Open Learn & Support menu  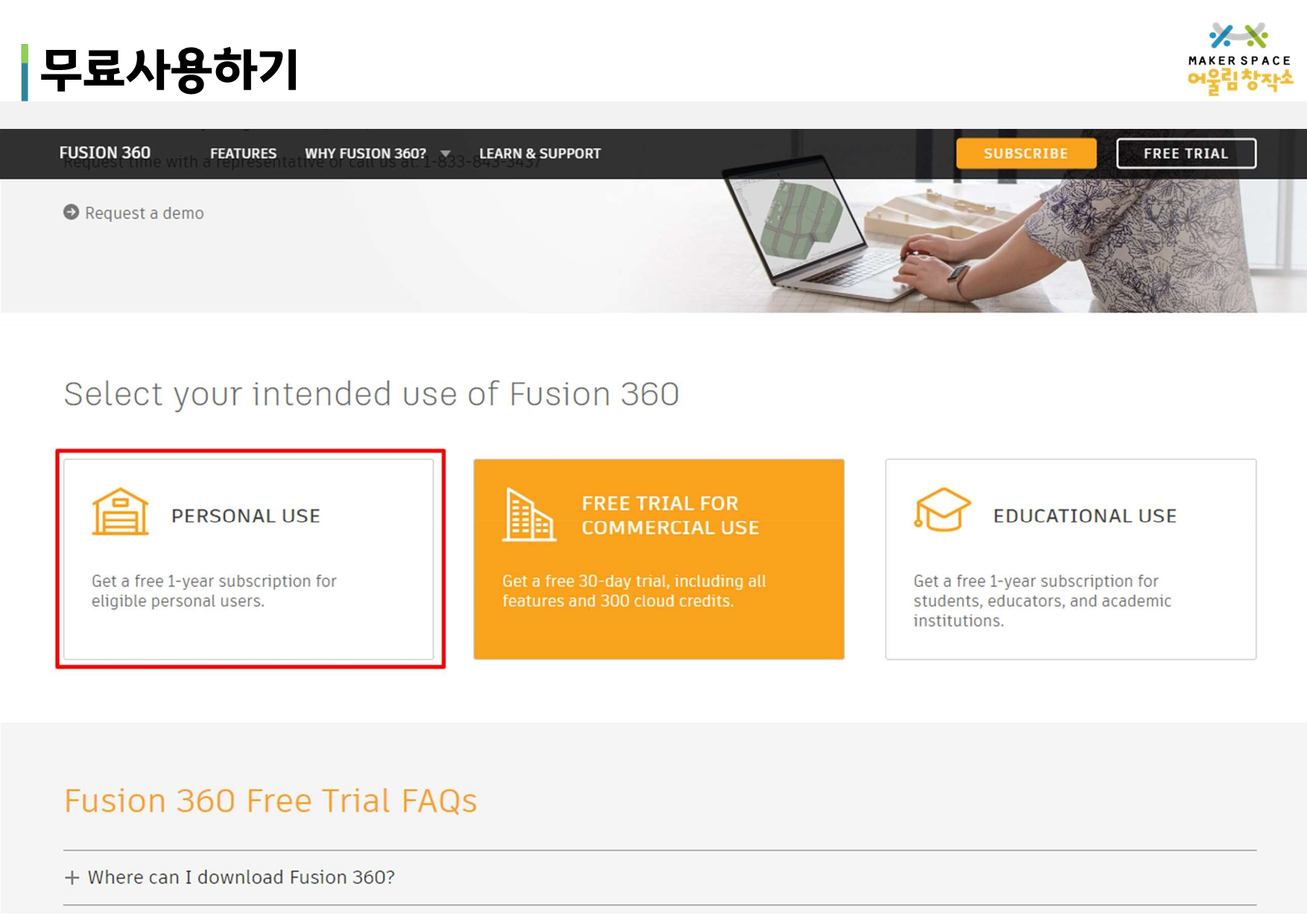(x=539, y=153)
